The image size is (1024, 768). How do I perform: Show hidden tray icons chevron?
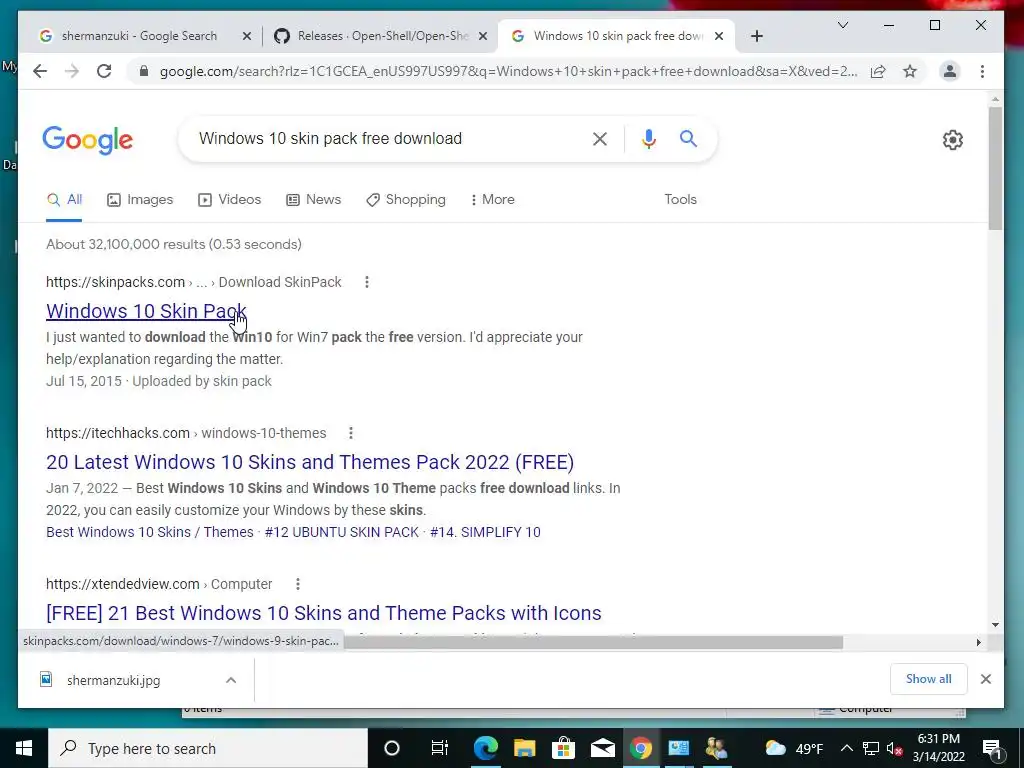(846, 748)
